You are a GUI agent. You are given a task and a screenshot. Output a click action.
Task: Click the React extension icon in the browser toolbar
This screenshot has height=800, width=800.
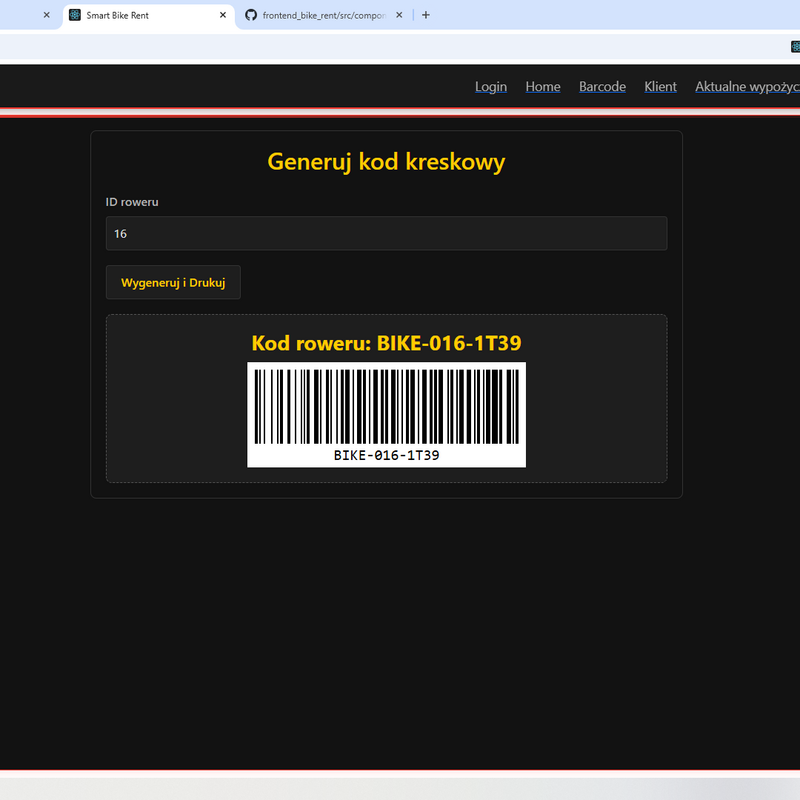[x=795, y=47]
